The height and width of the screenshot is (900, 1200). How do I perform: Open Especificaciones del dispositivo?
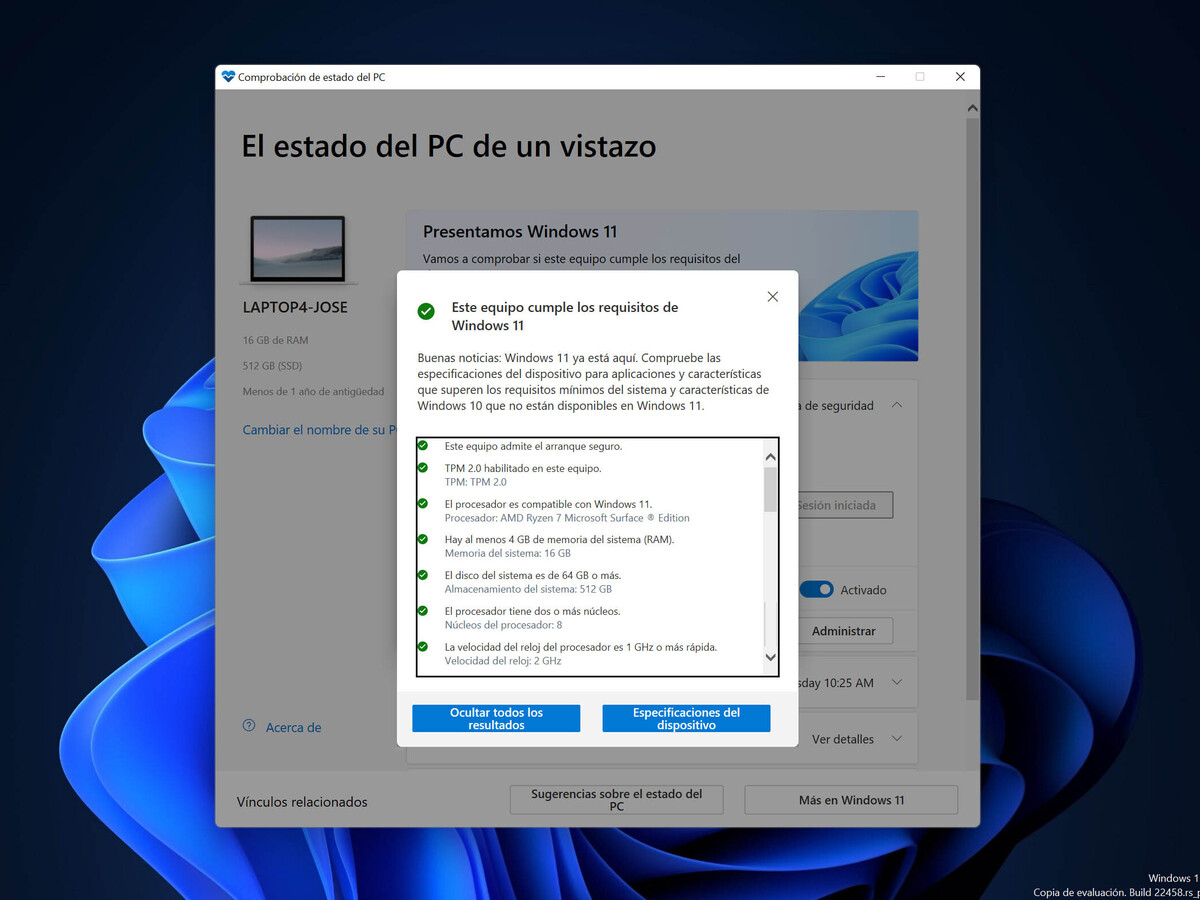point(686,719)
